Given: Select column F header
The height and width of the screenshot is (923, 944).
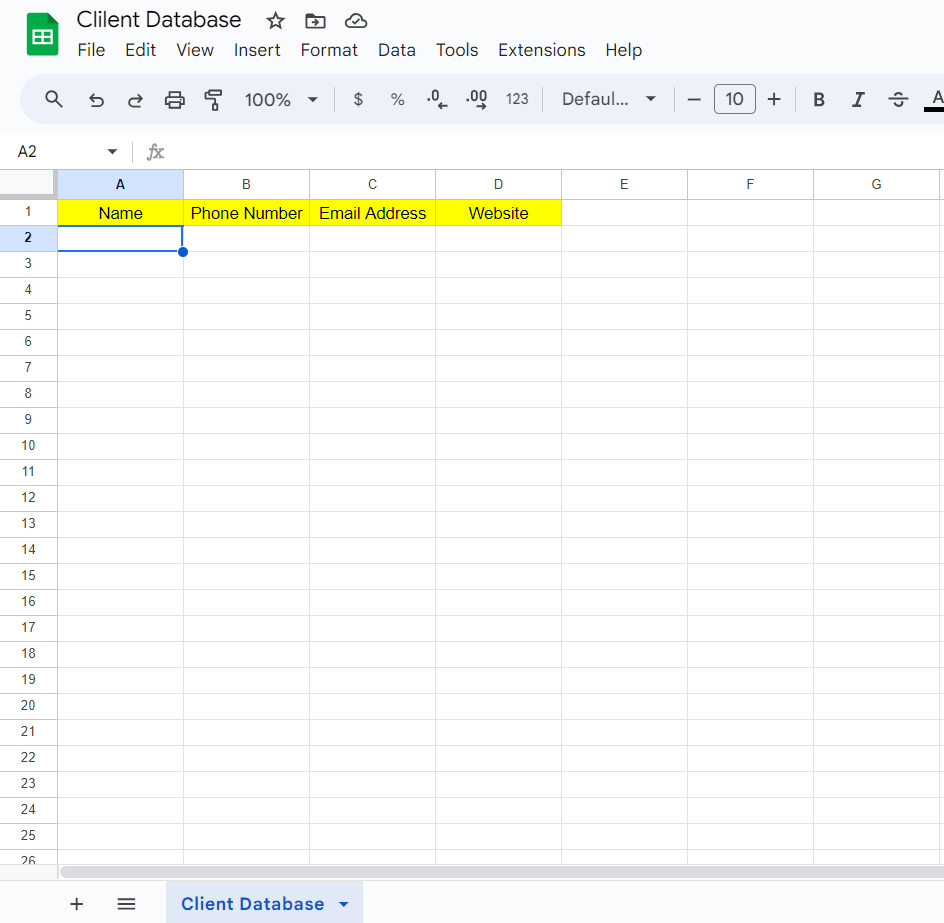Looking at the screenshot, I should tap(750, 184).
